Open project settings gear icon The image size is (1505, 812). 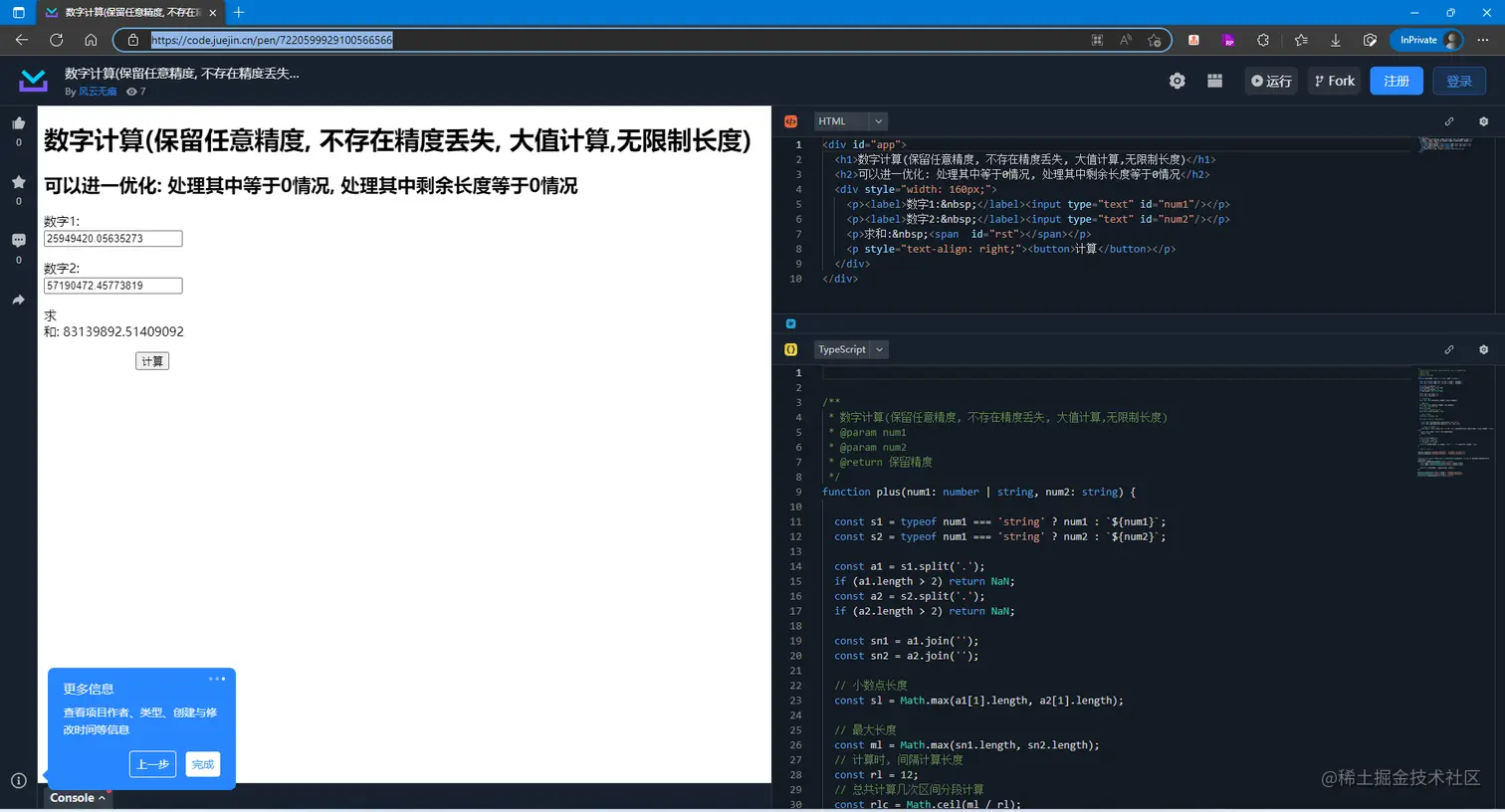(x=1177, y=81)
